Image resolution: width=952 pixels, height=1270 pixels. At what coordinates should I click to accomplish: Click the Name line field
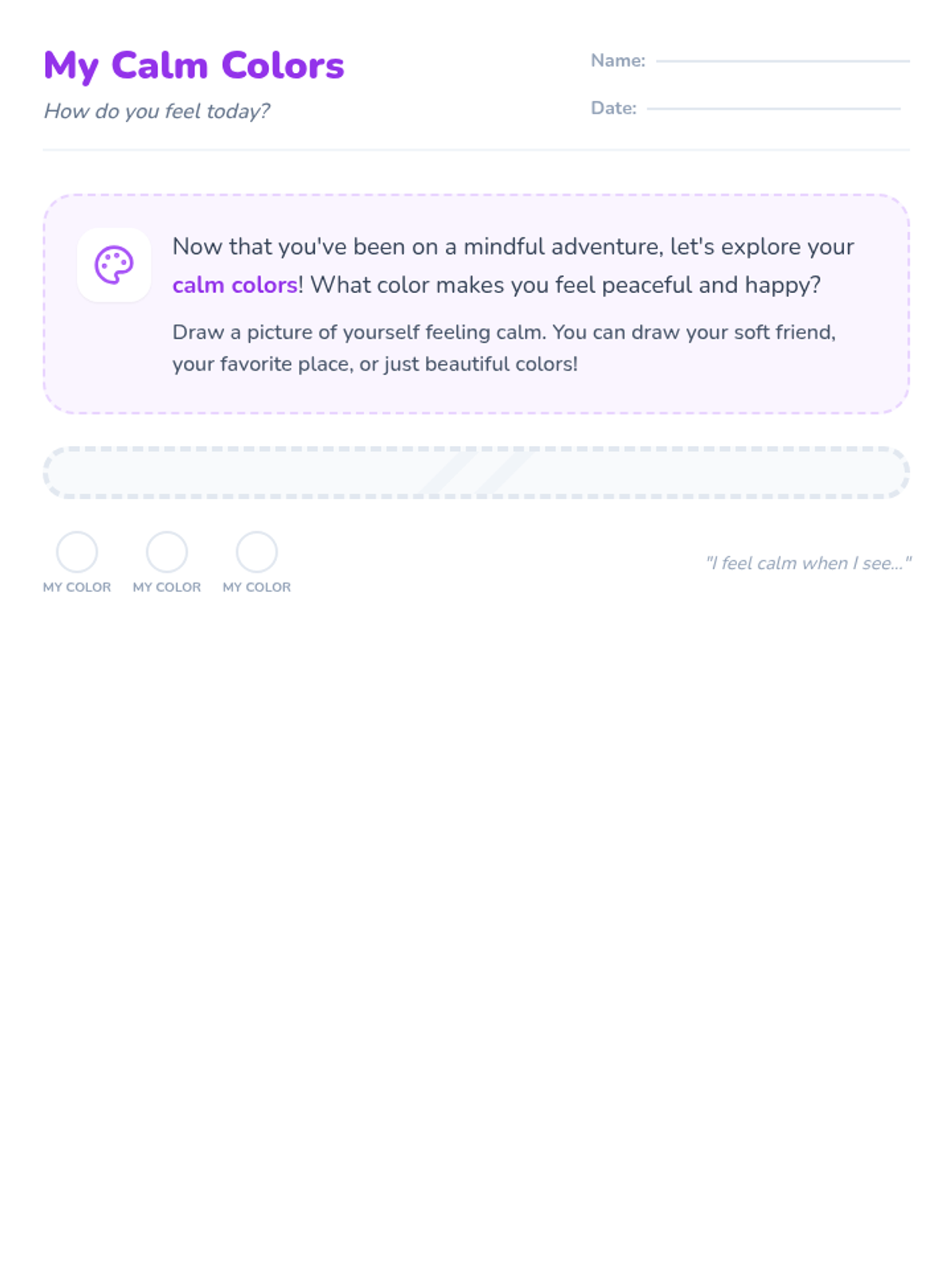[782, 61]
